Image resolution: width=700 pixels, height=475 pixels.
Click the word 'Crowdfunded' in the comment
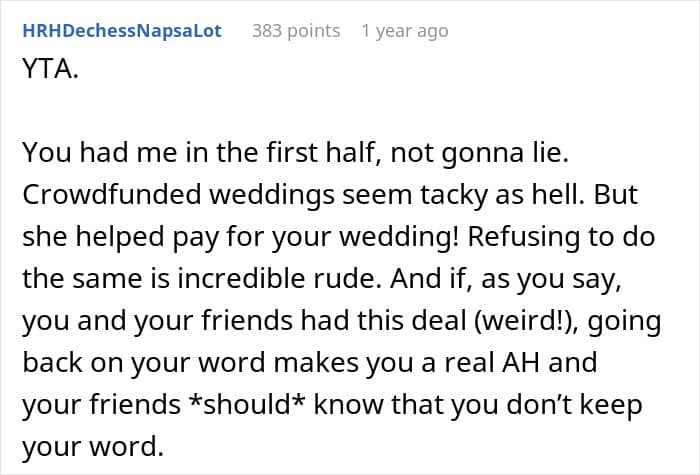(x=112, y=195)
